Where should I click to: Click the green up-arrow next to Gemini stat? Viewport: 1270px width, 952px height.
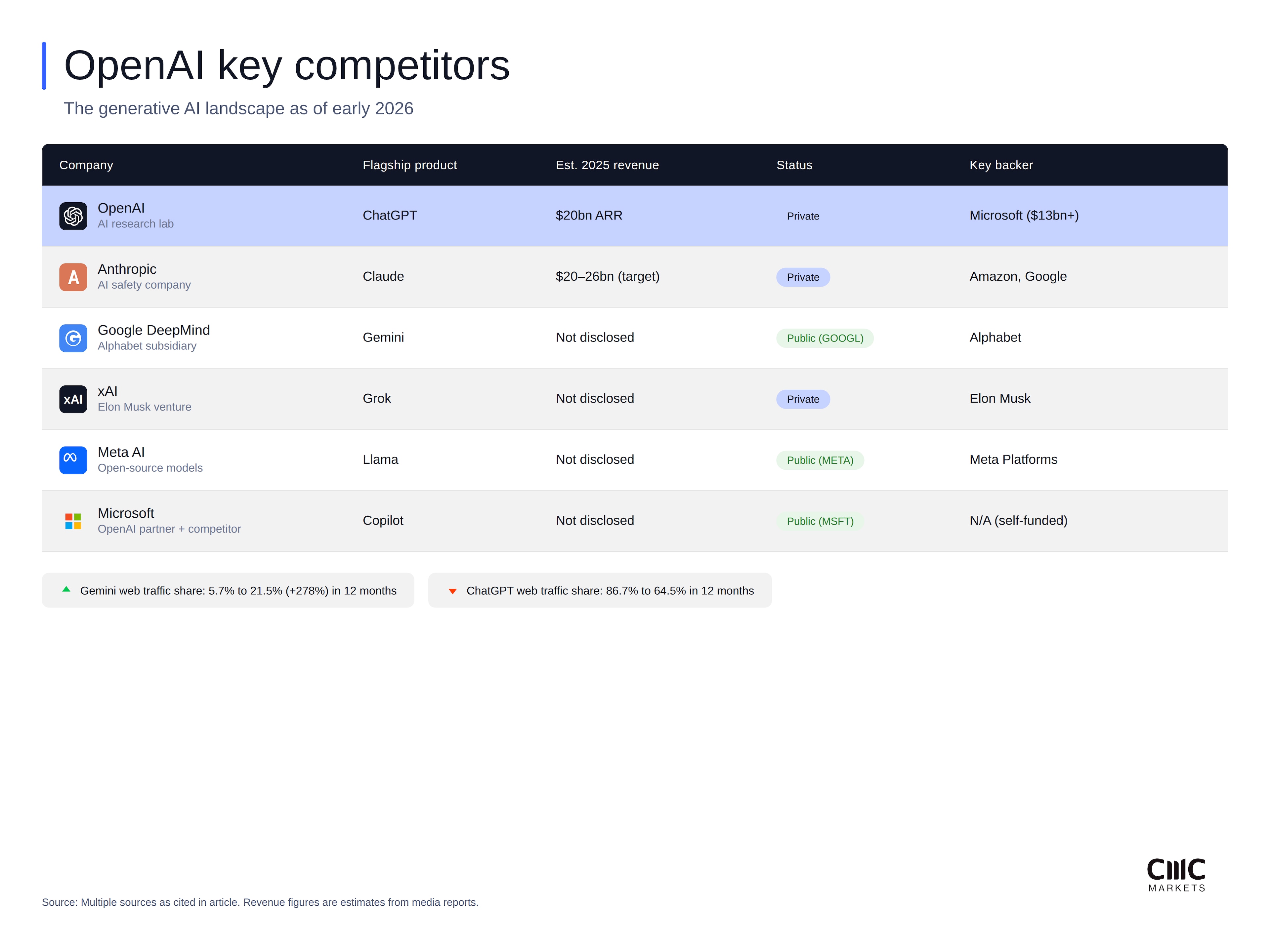(x=67, y=589)
